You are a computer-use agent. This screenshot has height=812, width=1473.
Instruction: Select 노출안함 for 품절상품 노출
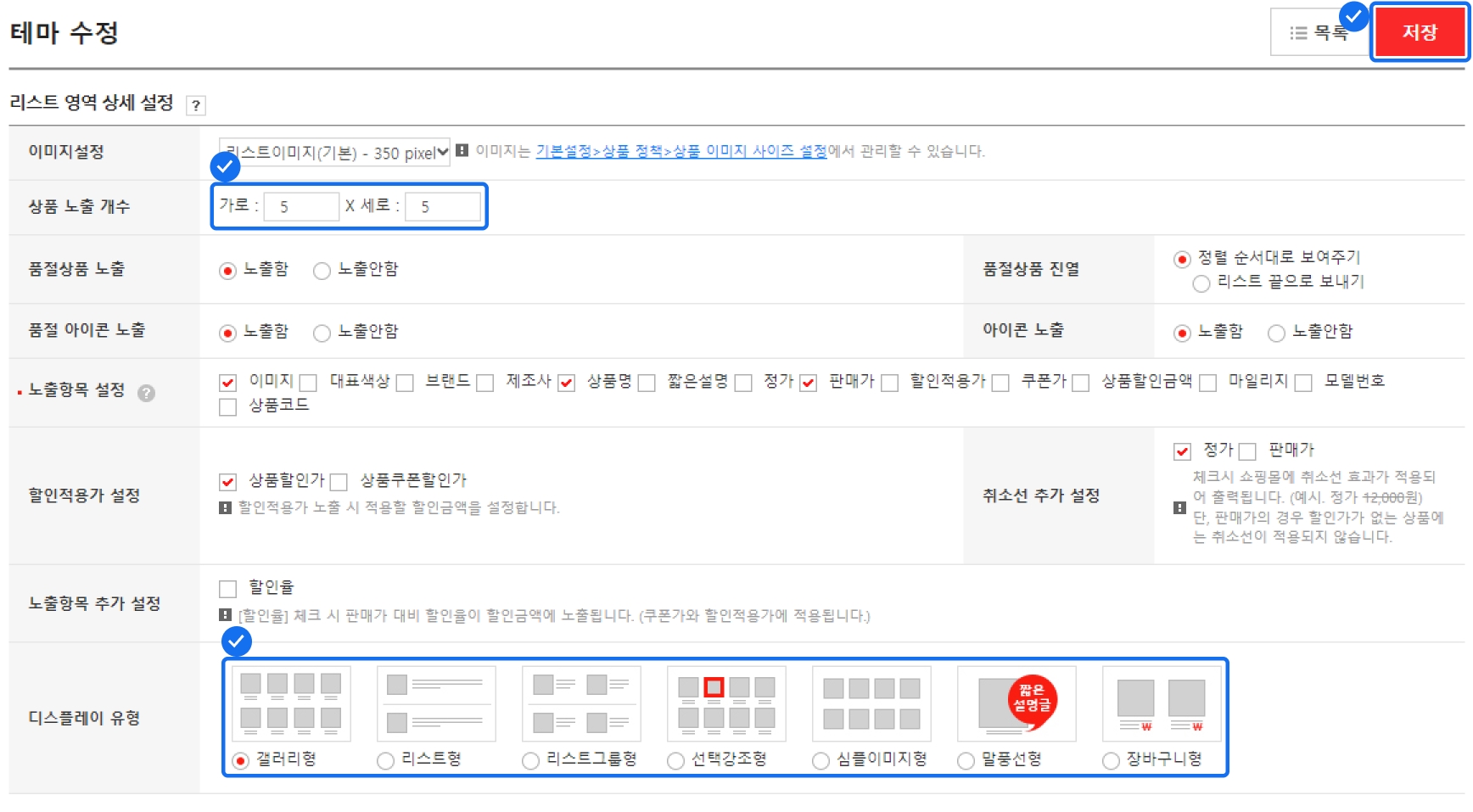pos(322,271)
